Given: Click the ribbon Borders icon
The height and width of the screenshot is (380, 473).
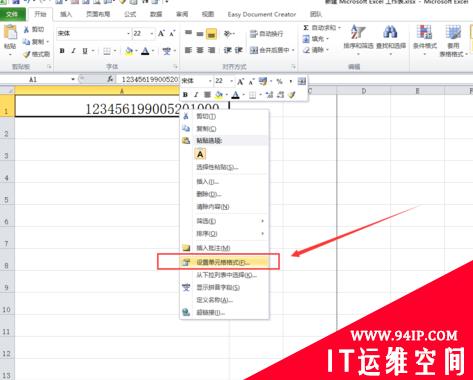Looking at the screenshot, I should coord(107,51).
